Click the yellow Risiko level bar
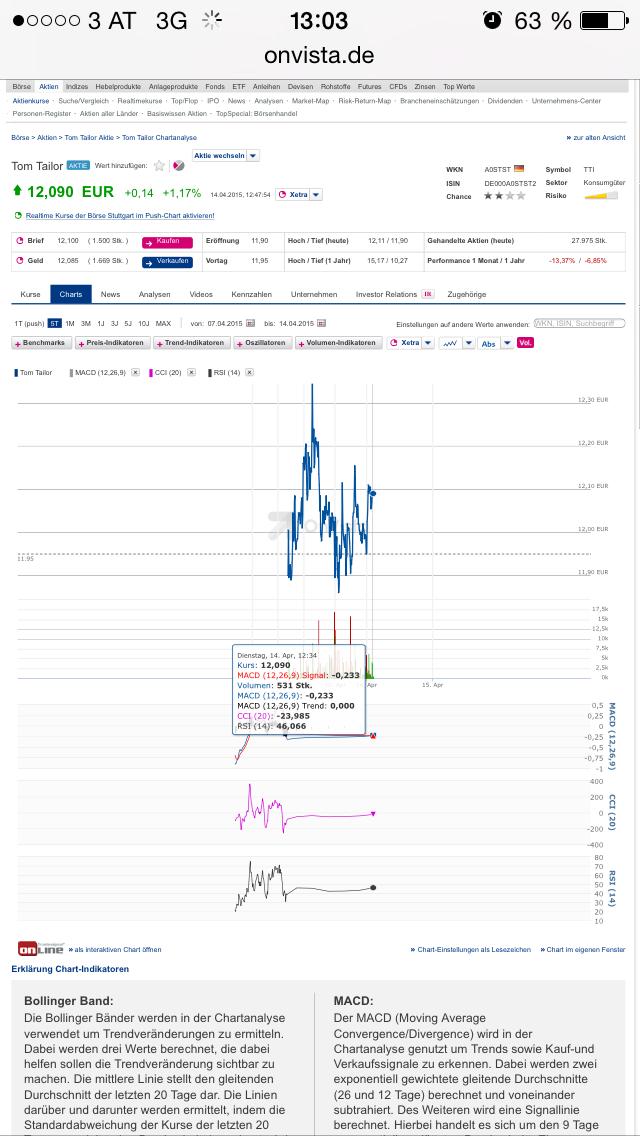This screenshot has width=640, height=1136. (602, 196)
